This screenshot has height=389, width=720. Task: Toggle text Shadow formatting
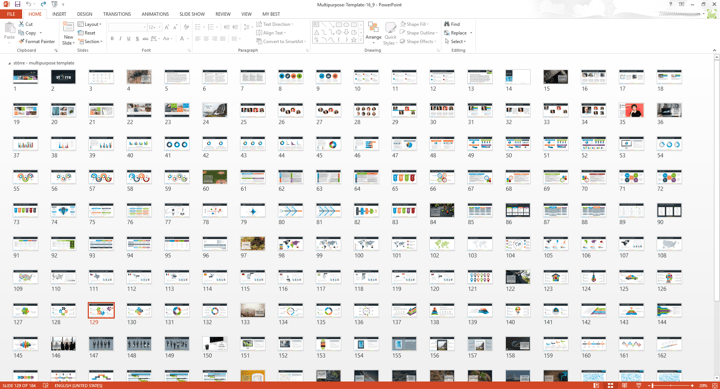coord(137,39)
